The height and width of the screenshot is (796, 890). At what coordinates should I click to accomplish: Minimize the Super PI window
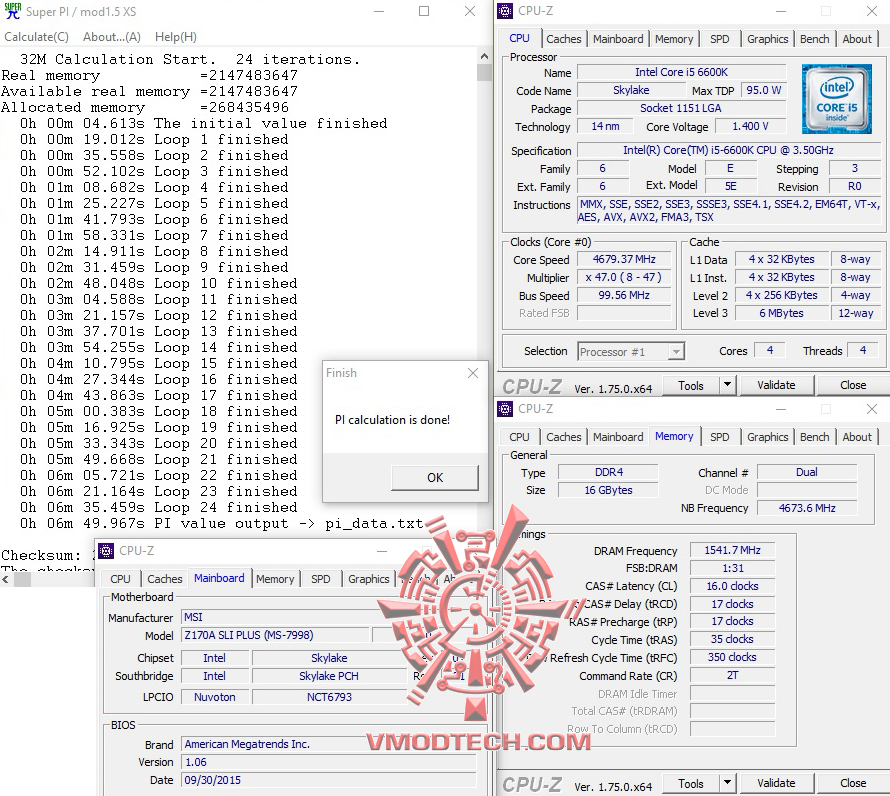[x=379, y=11]
